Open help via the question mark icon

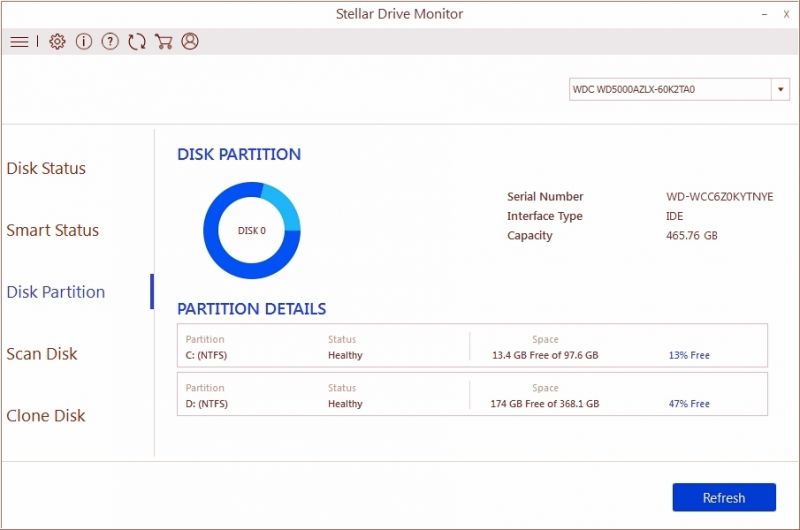click(110, 41)
